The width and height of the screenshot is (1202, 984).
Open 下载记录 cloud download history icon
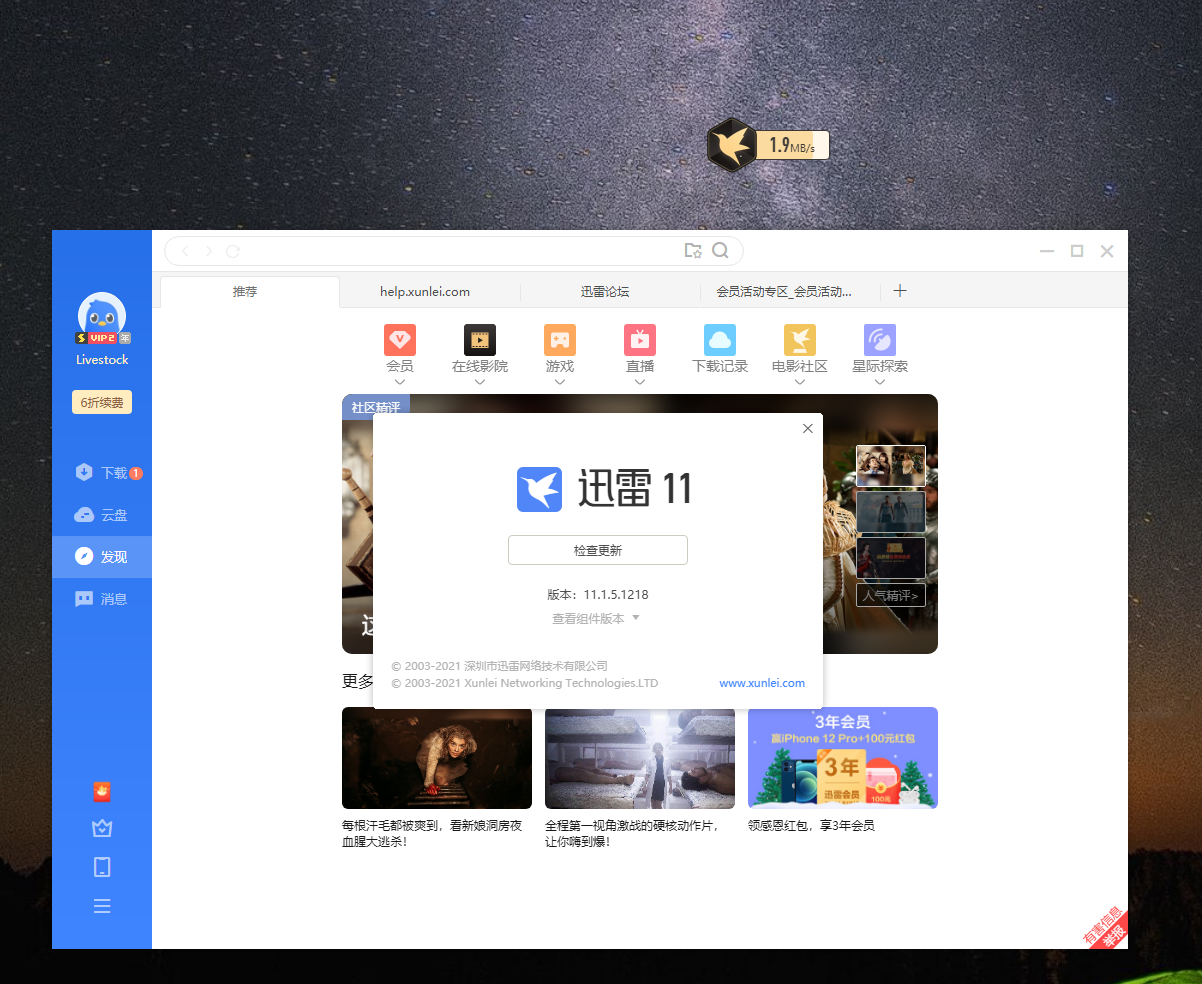click(x=720, y=340)
